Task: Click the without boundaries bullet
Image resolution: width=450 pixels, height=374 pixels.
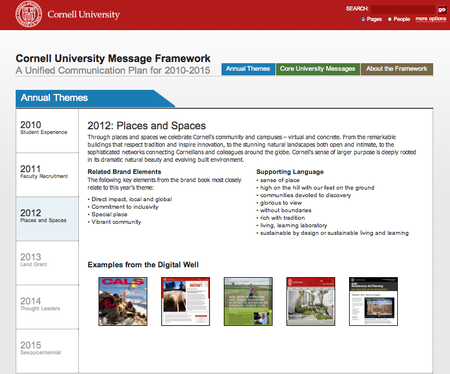Action: pos(284,210)
